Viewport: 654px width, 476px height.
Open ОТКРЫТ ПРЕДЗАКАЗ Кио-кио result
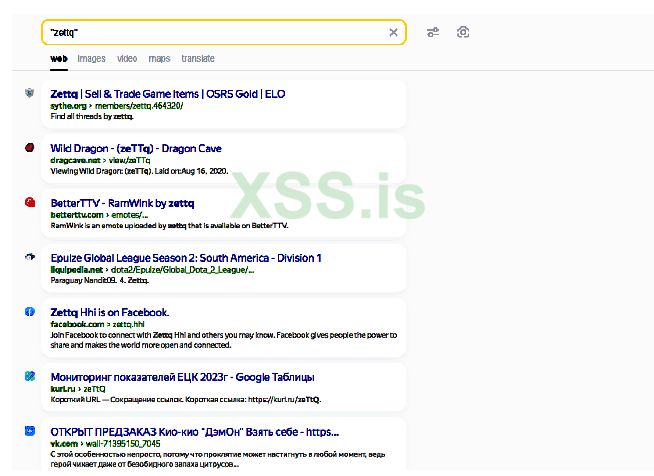[195, 432]
